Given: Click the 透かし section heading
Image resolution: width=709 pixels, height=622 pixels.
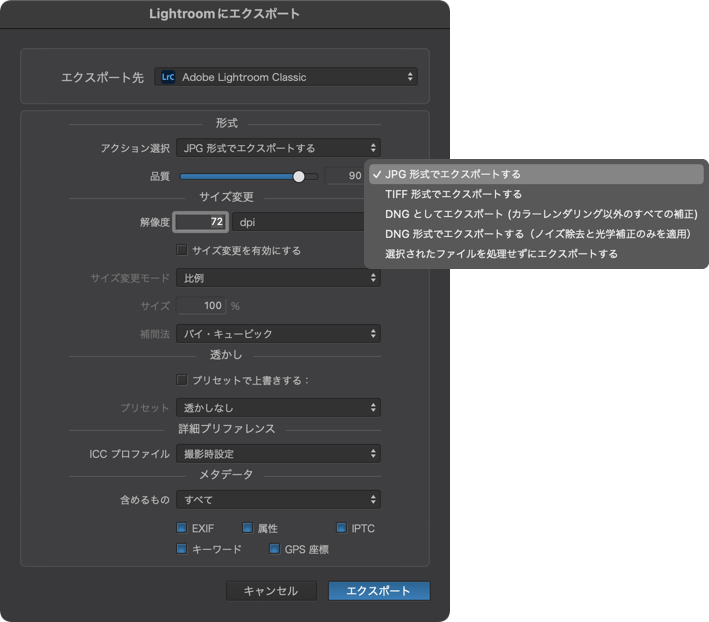Looking at the screenshot, I should pos(226,355).
